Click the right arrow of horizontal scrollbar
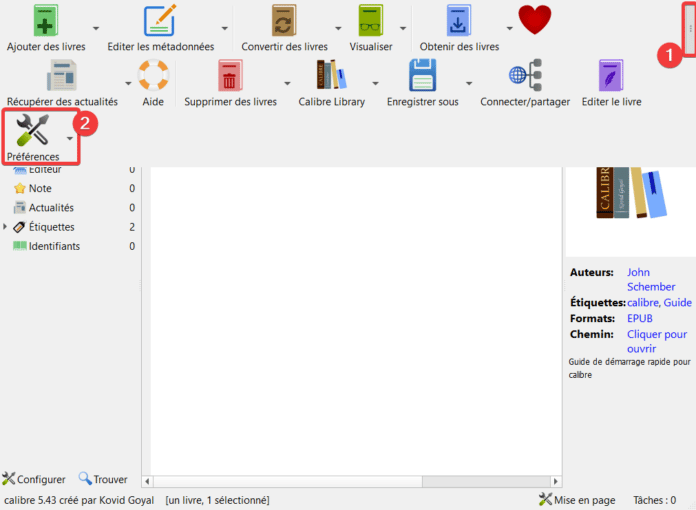The image size is (696, 510). [555, 481]
